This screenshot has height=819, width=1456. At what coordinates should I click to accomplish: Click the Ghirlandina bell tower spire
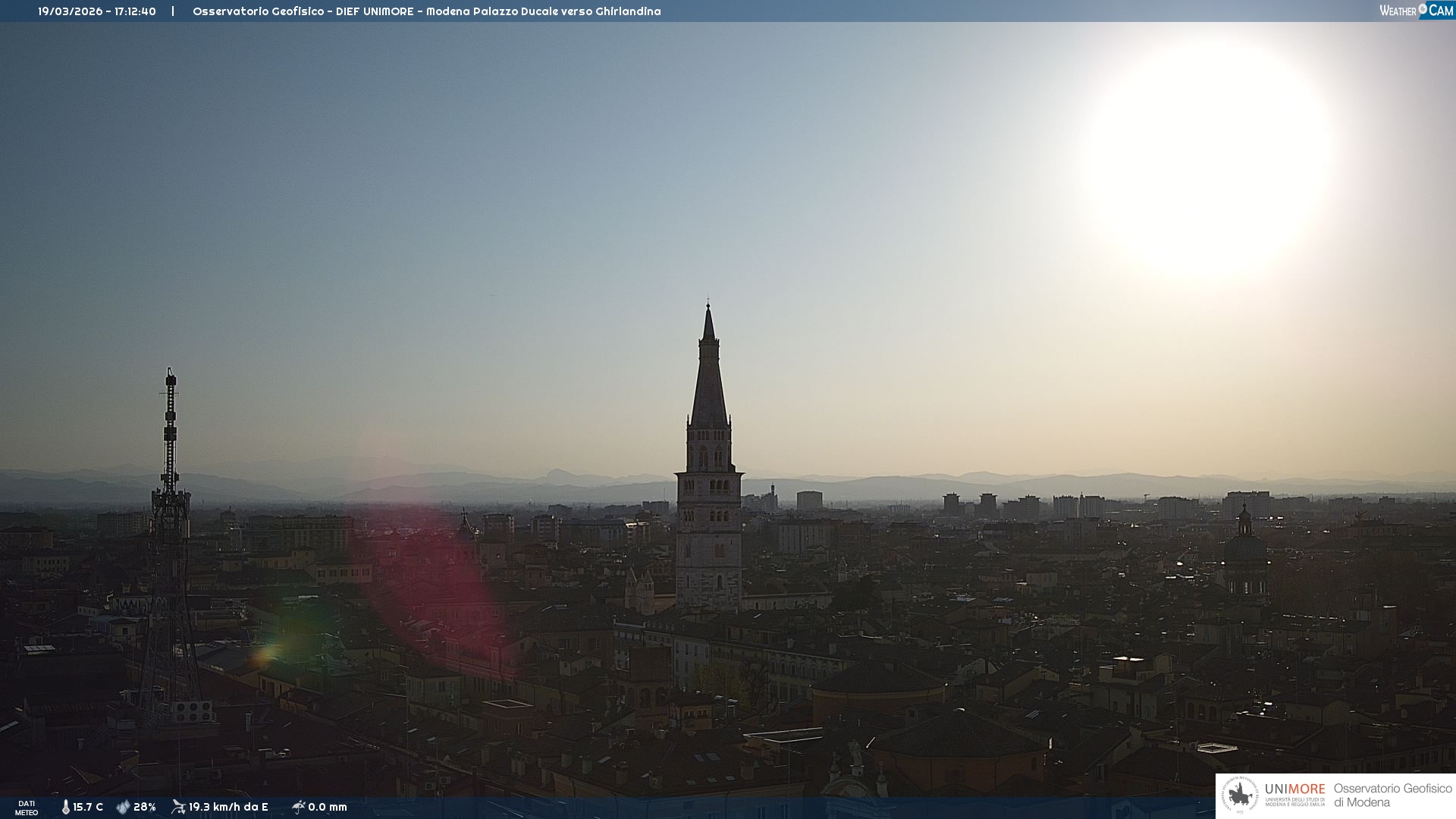709,379
